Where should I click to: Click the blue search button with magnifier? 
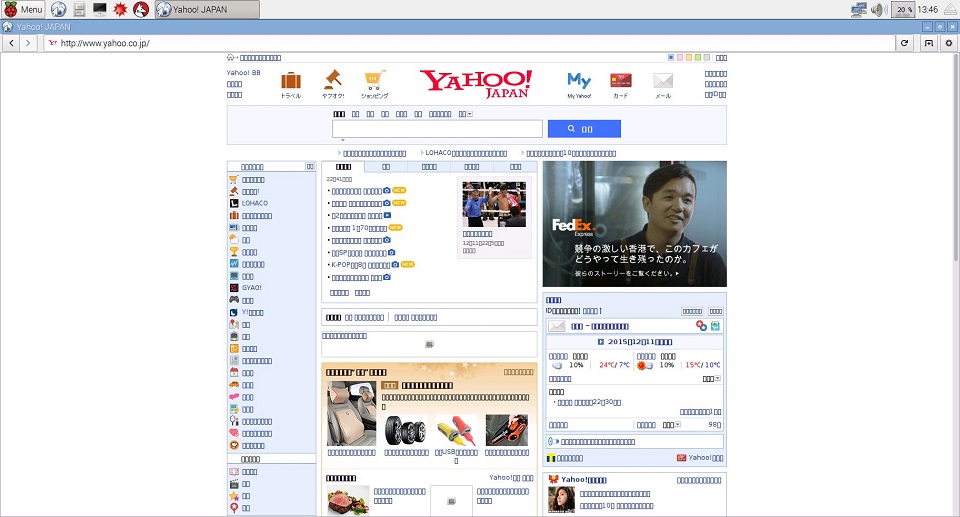pos(584,129)
